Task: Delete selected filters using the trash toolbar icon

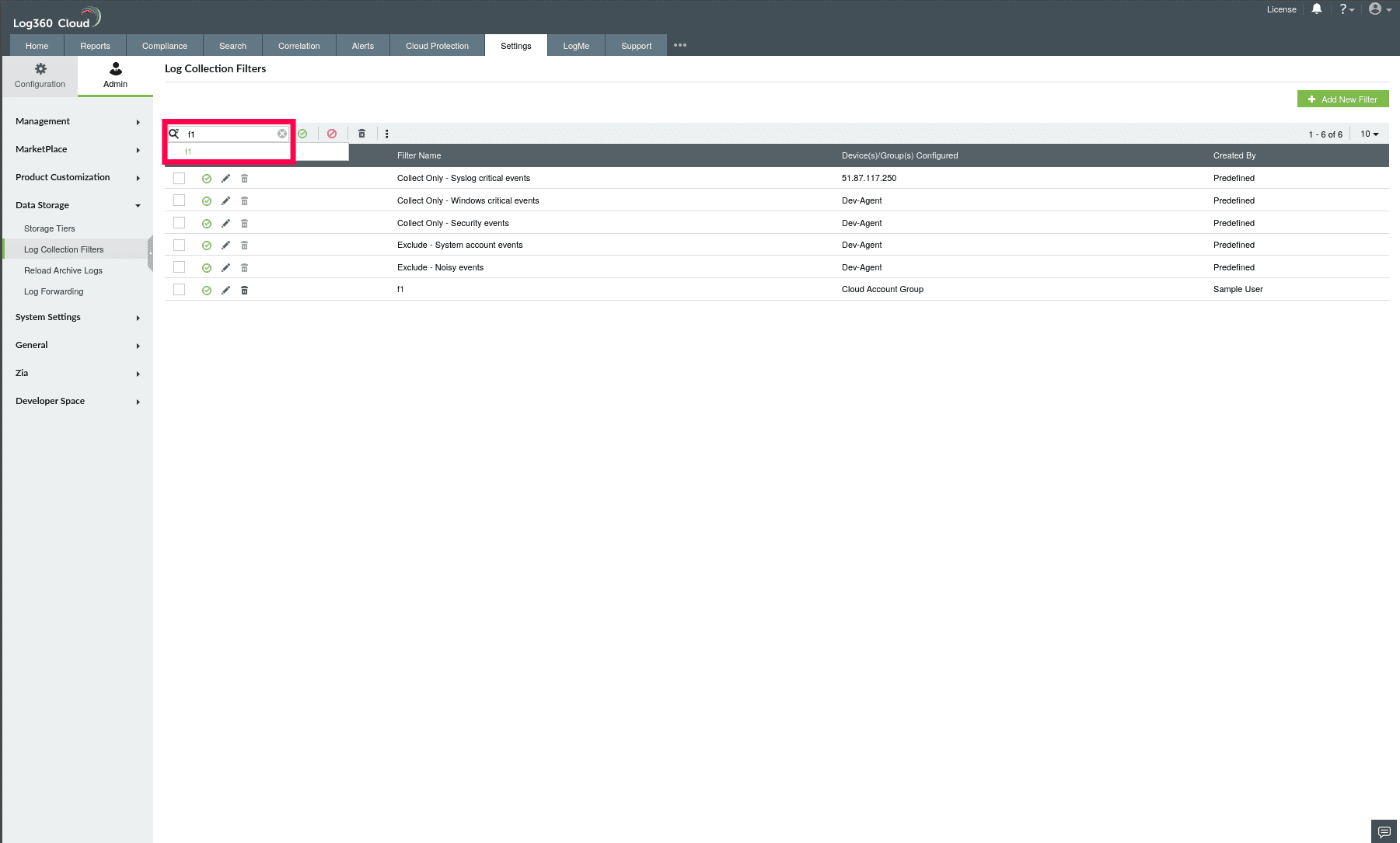Action: tap(361, 134)
